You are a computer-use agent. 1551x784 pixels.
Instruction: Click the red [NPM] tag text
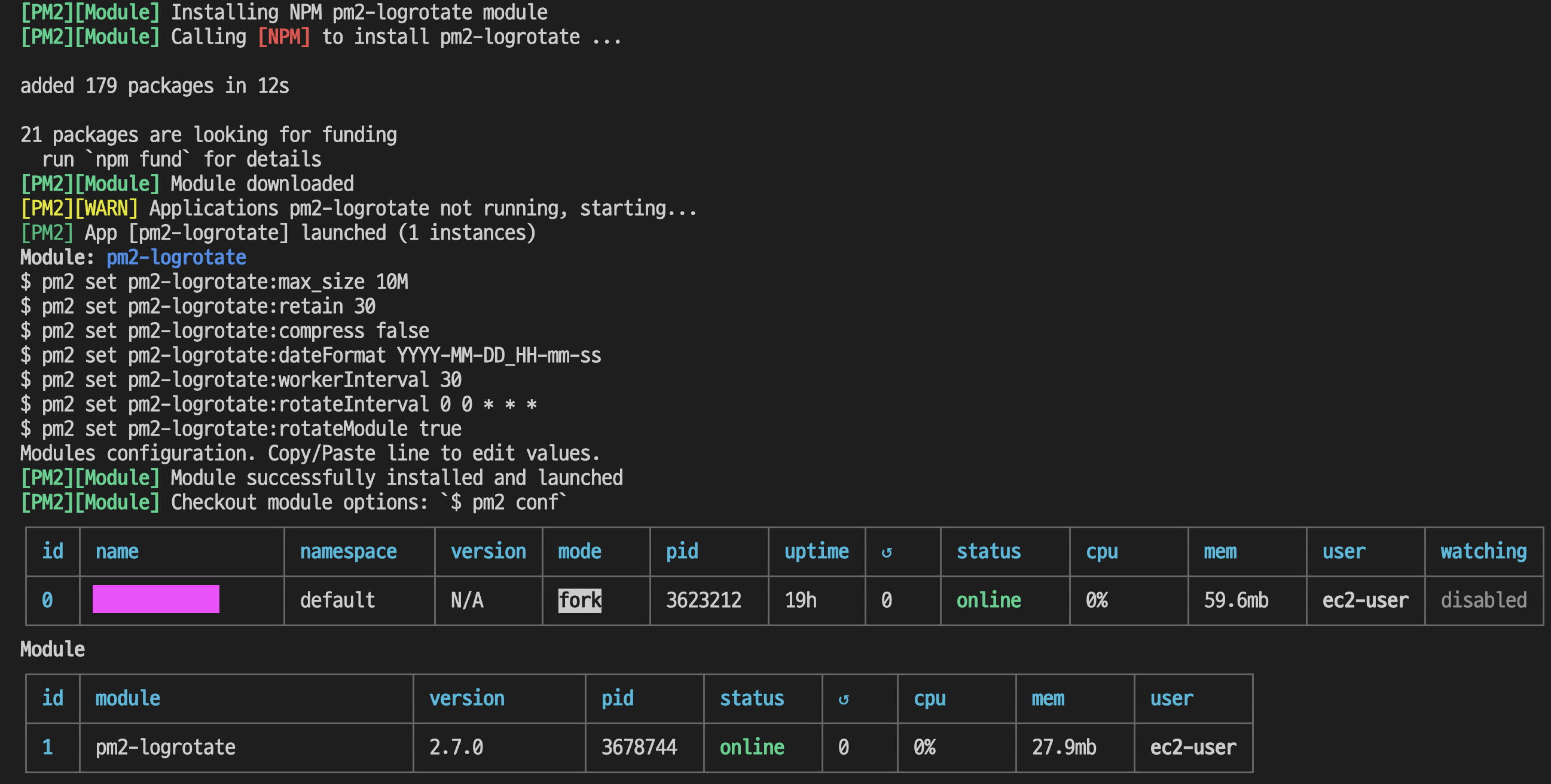click(x=283, y=37)
